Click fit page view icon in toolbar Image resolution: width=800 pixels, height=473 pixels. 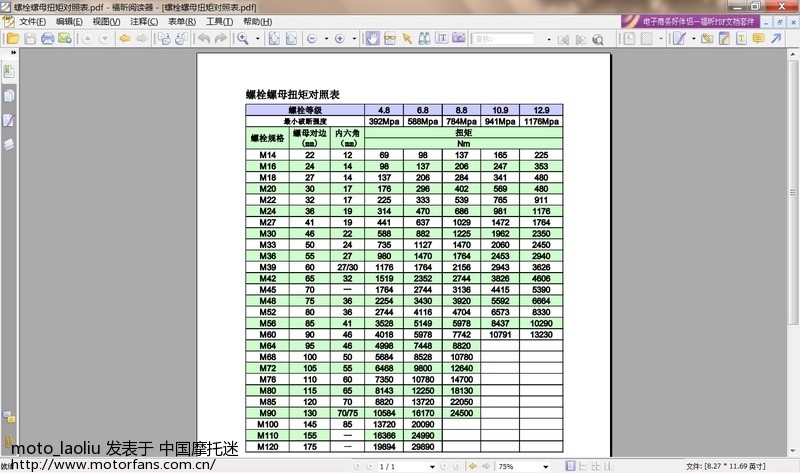coord(274,39)
